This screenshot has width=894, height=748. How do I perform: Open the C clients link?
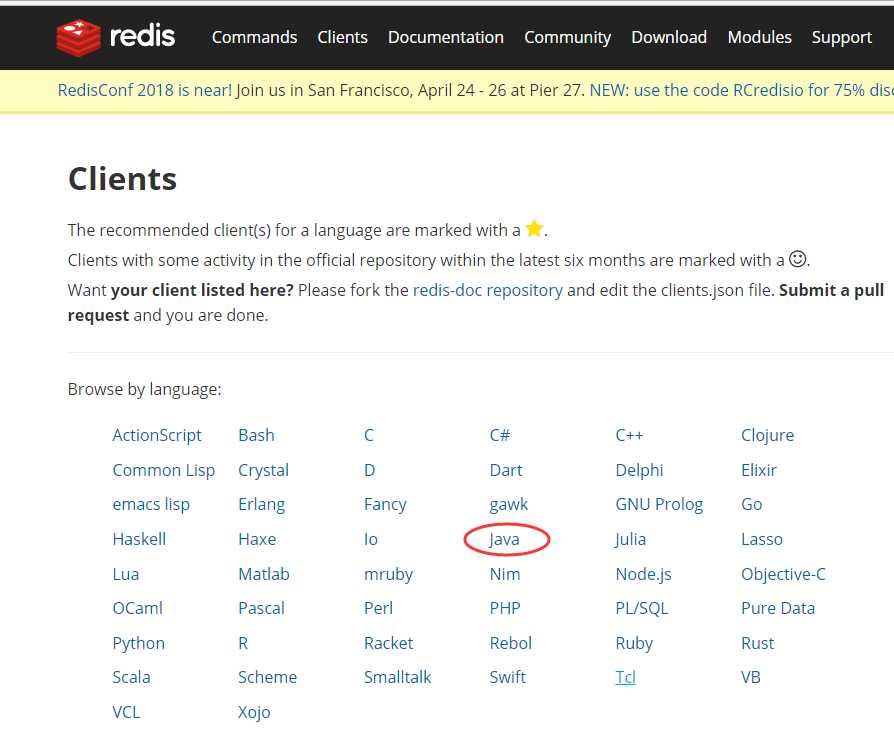coord(369,435)
